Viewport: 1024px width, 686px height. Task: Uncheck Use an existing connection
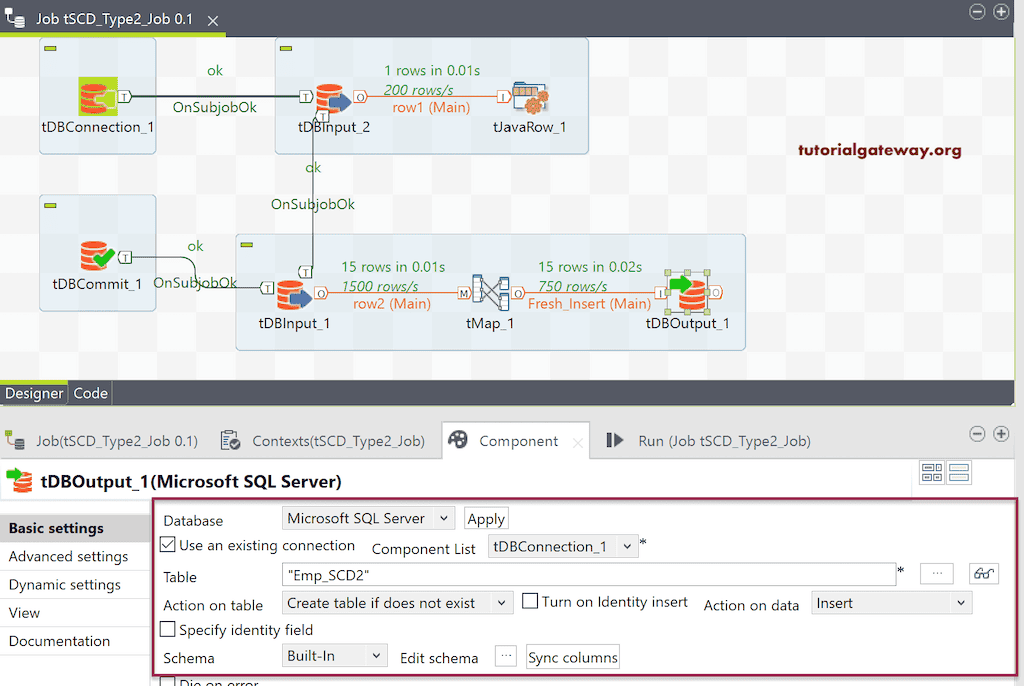166,546
